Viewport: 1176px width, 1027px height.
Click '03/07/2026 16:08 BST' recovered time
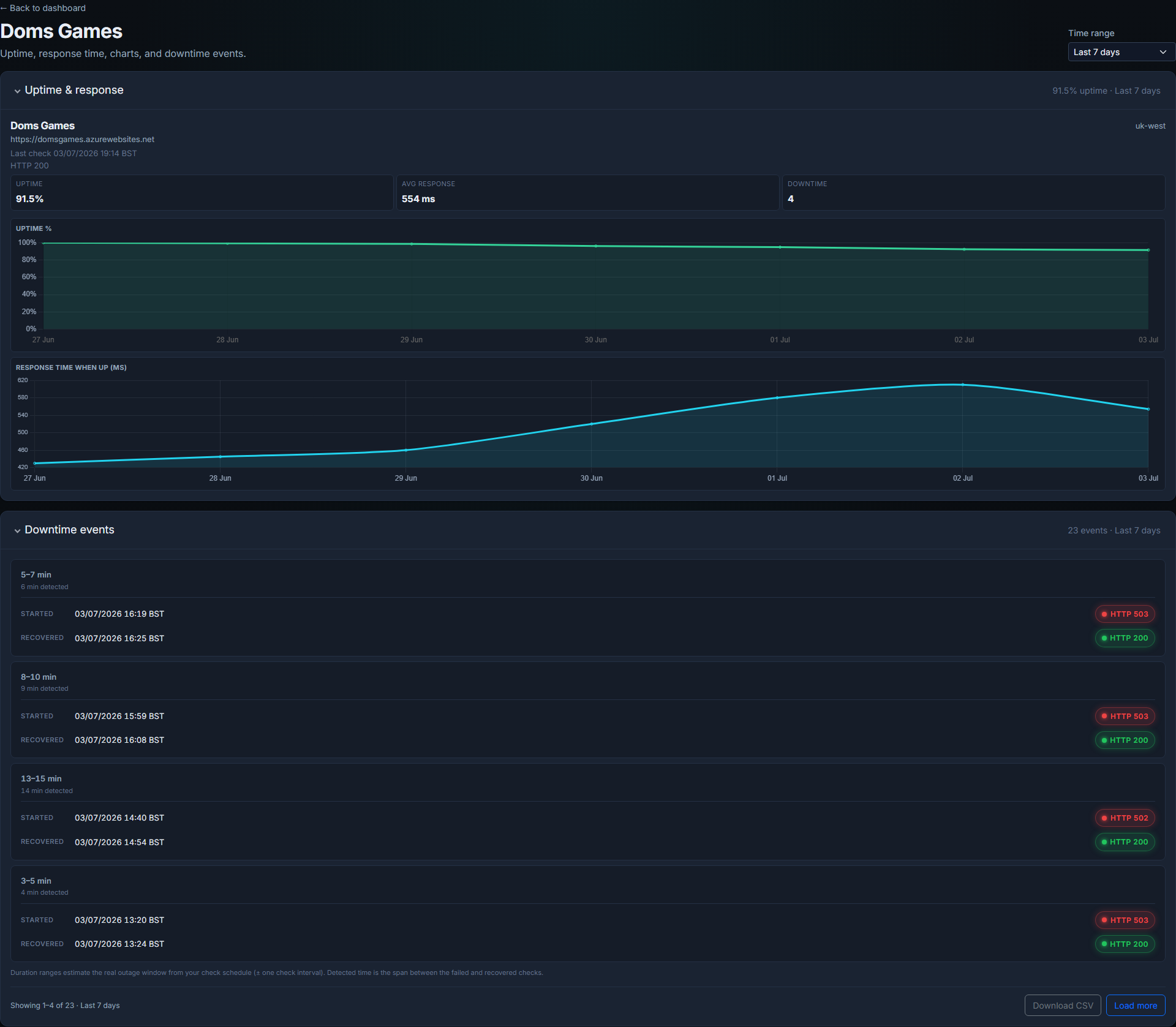click(119, 740)
